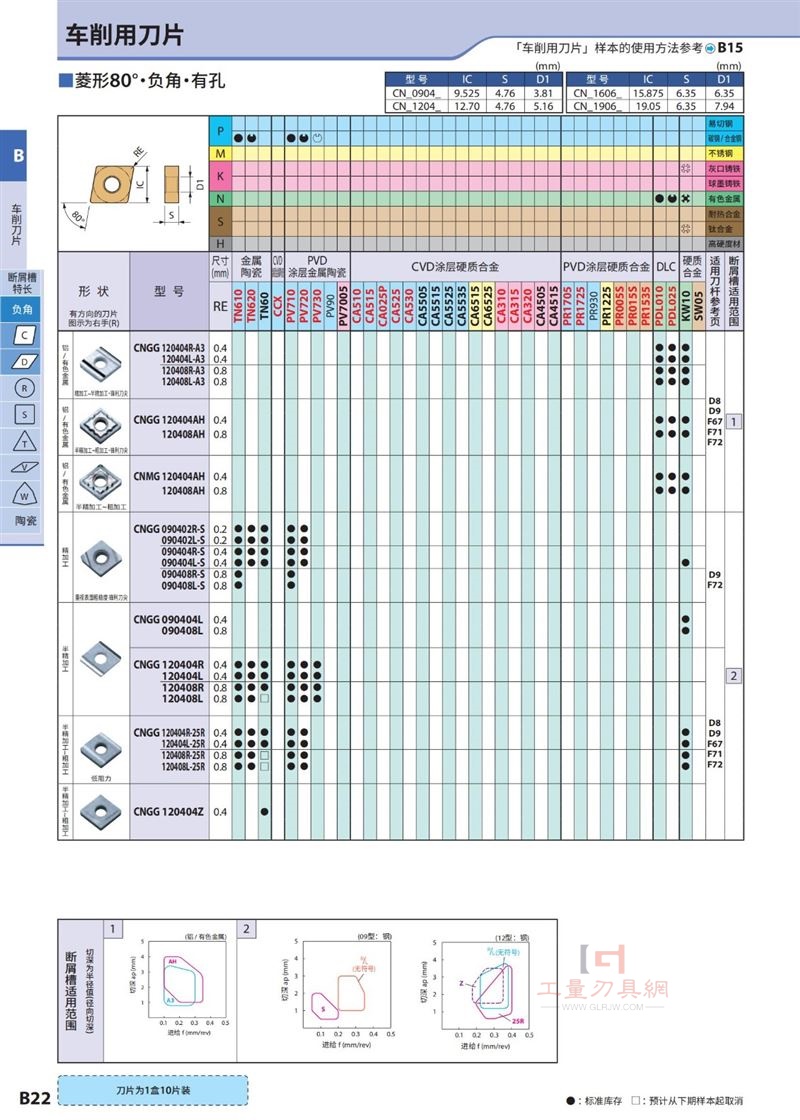The width and height of the screenshot is (800, 1120).
Task: Click the green N non-ferrous label
Action: [x=220, y=199]
